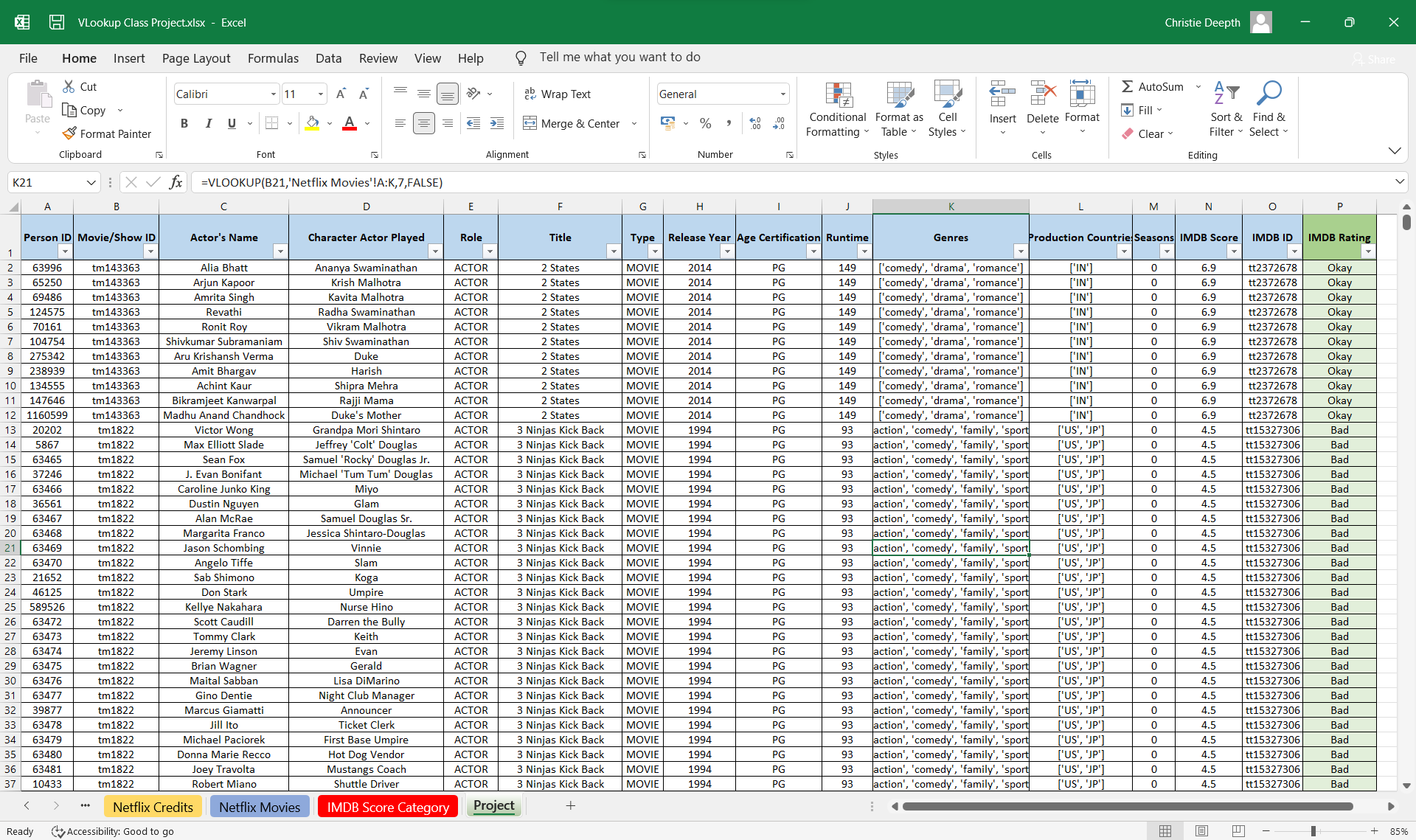The image size is (1416, 840).
Task: Open Cell Styles gallery
Action: 948,110
